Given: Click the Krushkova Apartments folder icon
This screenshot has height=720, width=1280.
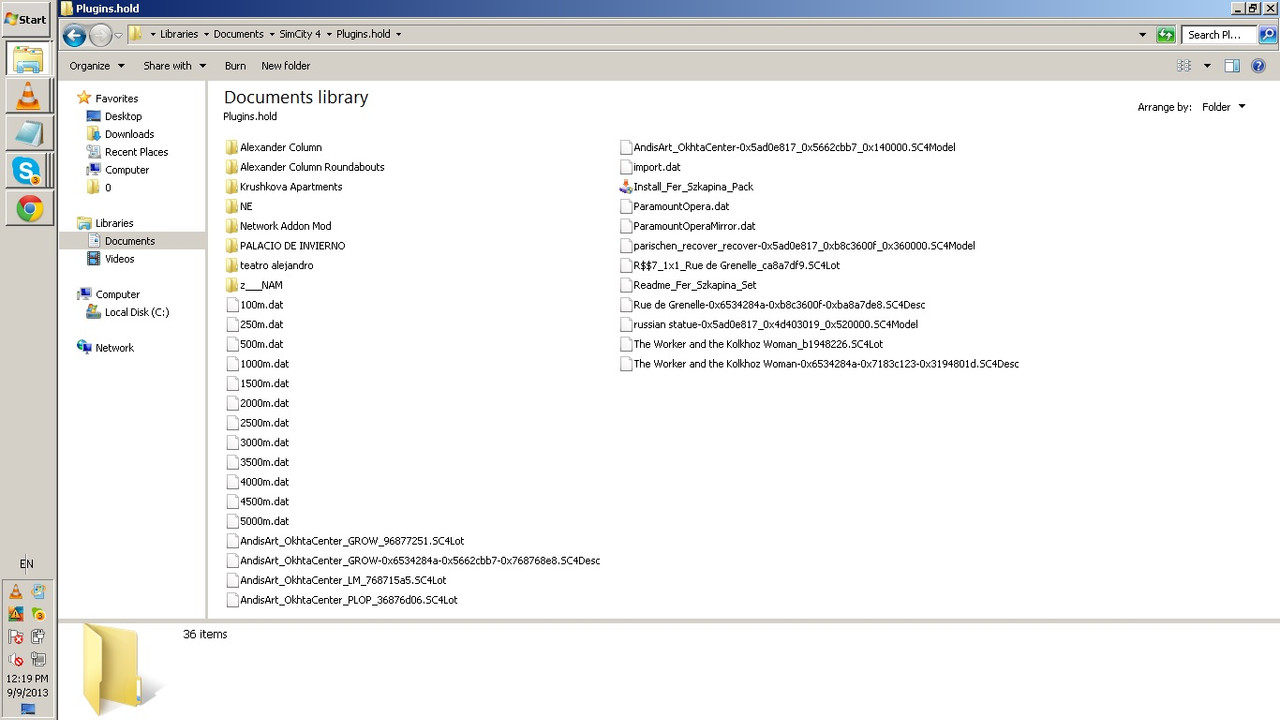Looking at the screenshot, I should pos(232,187).
